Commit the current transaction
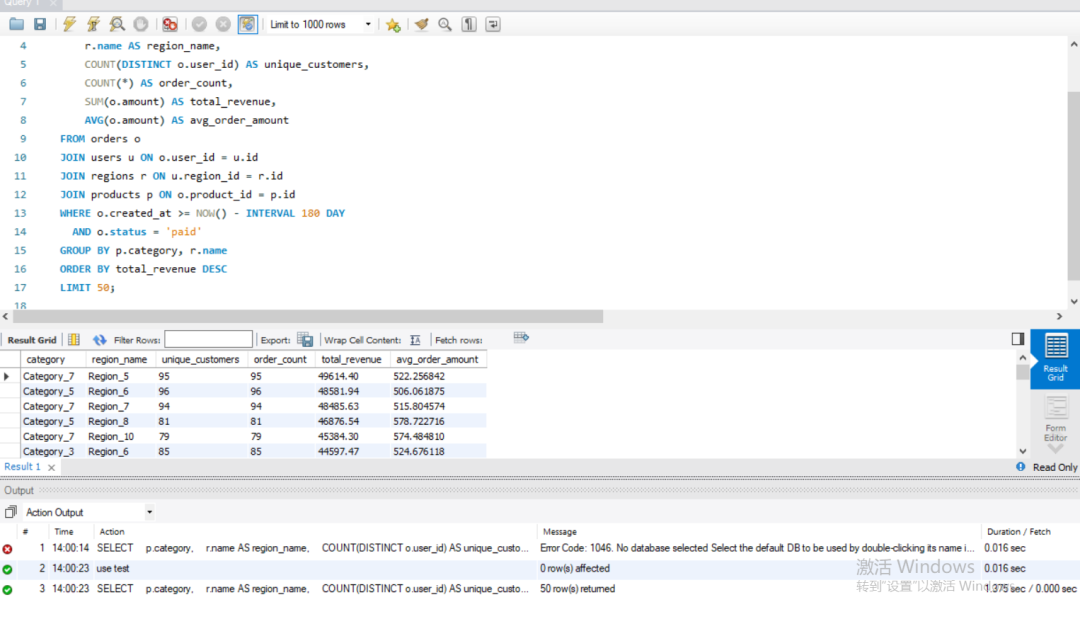1080x619 pixels. click(x=199, y=25)
